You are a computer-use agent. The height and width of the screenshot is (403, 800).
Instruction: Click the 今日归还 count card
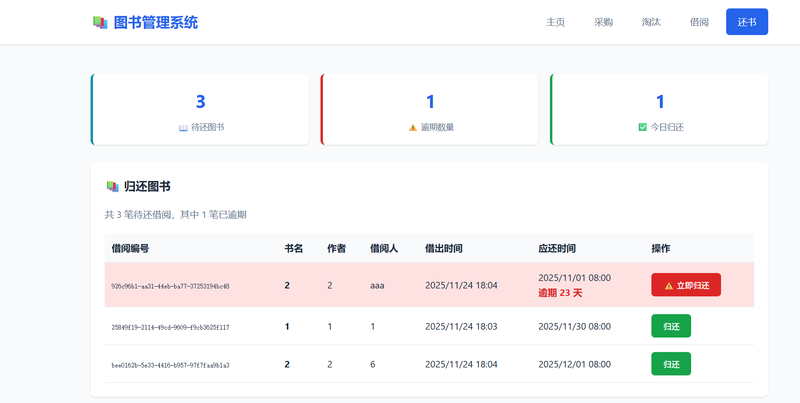pyautogui.click(x=660, y=109)
